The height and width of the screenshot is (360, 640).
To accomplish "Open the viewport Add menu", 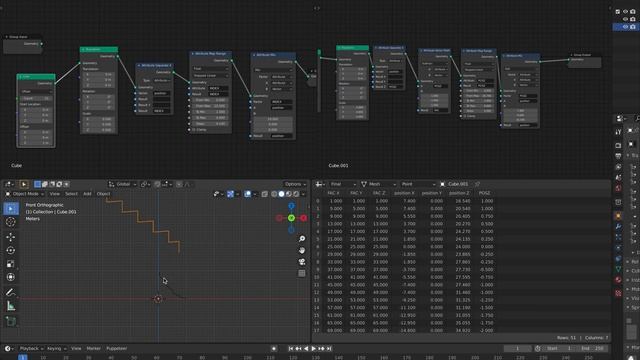I will (87, 194).
